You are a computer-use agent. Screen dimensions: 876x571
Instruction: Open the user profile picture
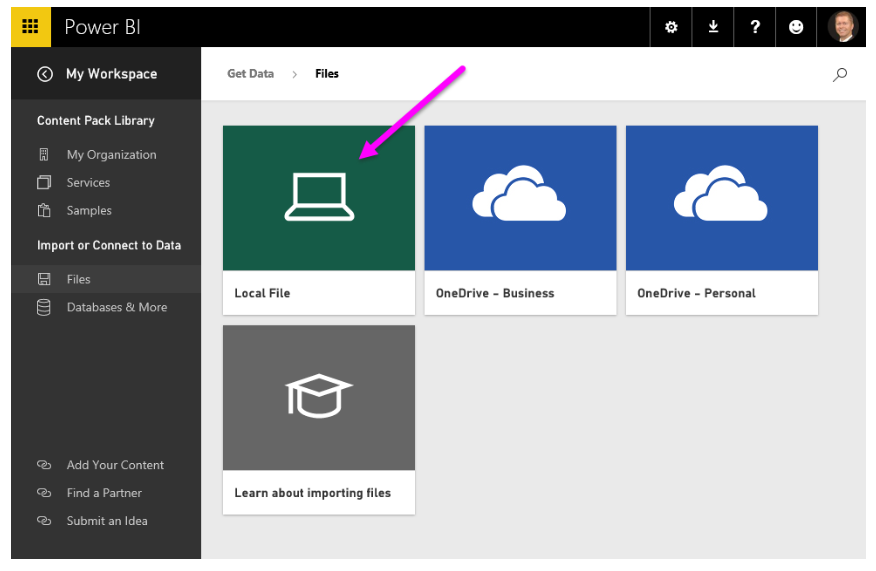(x=842, y=27)
